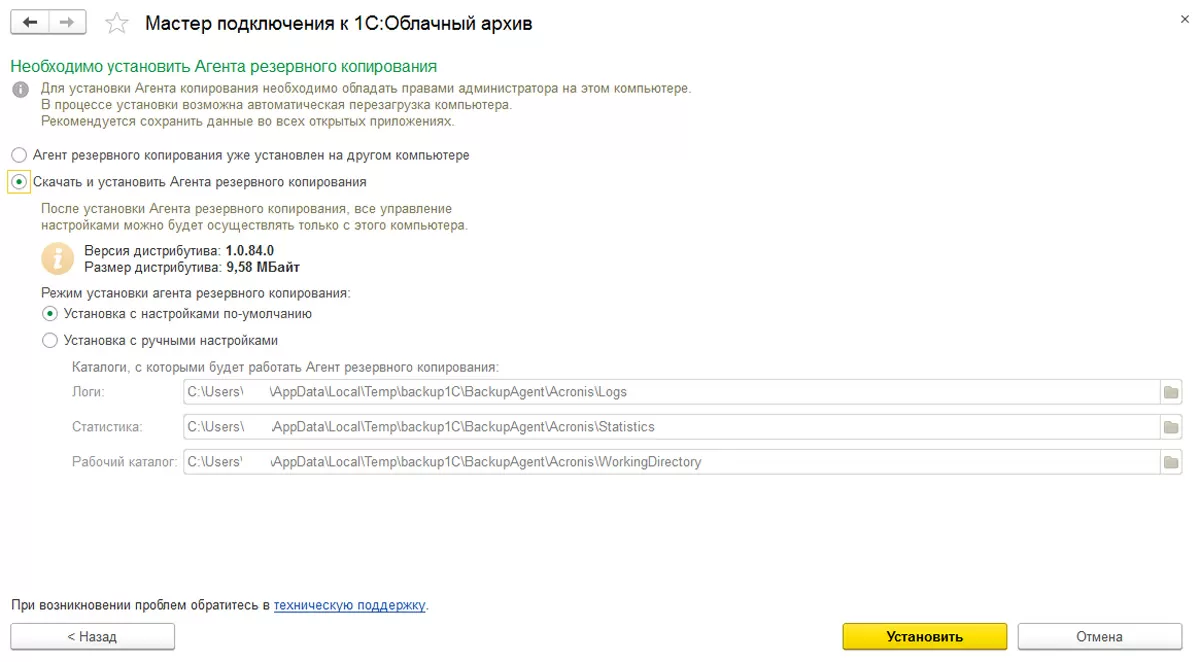This screenshot has height=662, width=1200.
Task: Click the green heading 'Необходимо установить Агента резервного копирования'
Action: [224, 67]
